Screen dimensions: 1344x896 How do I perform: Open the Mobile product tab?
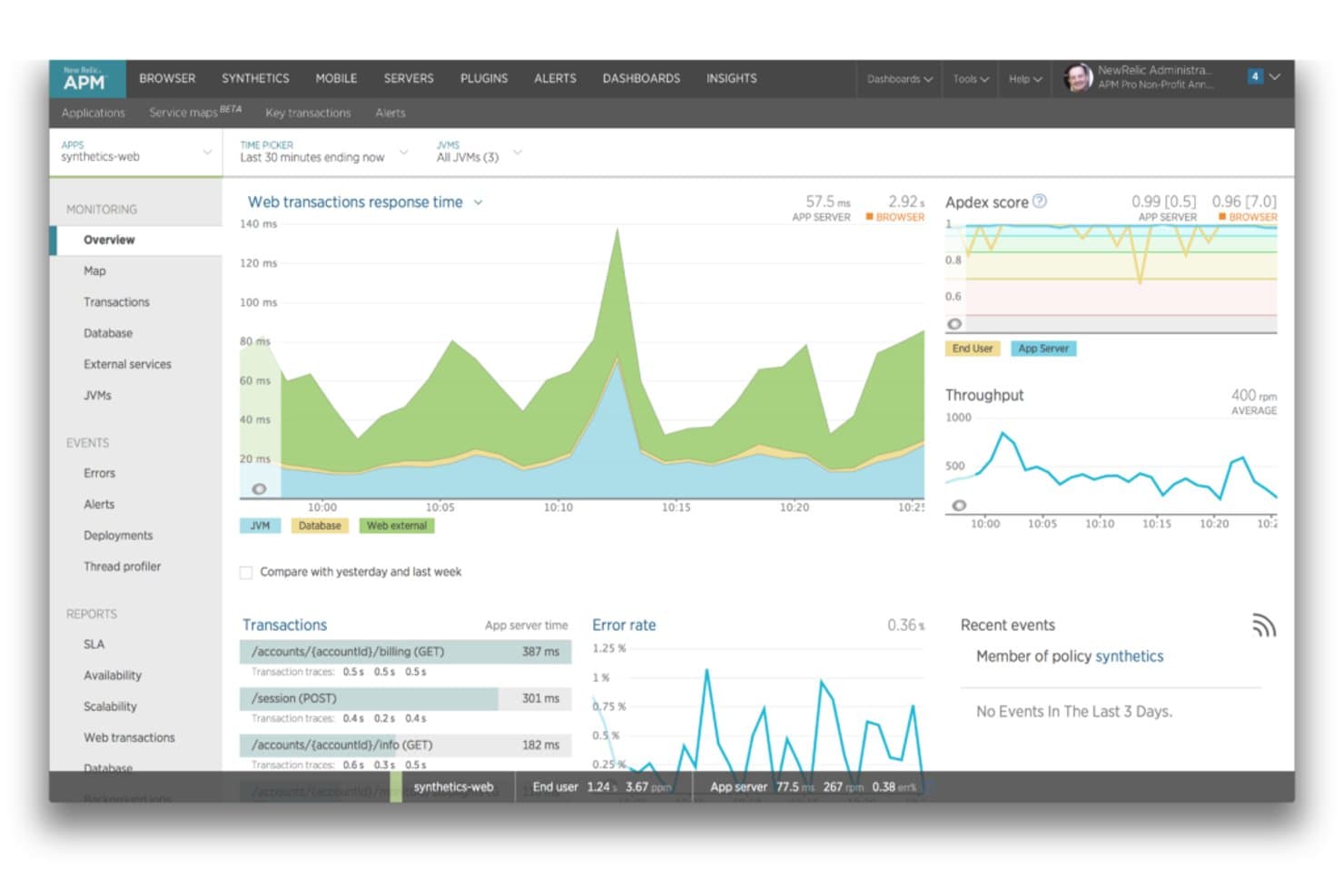click(x=336, y=79)
